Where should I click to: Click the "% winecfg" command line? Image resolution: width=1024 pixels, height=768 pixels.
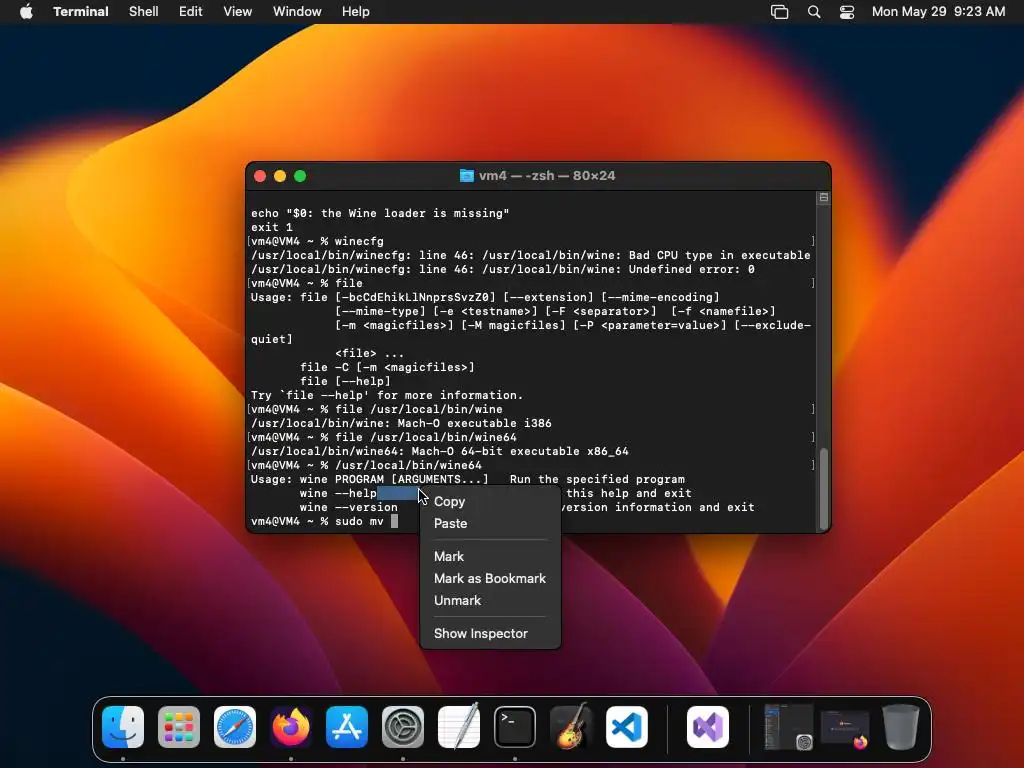click(317, 241)
